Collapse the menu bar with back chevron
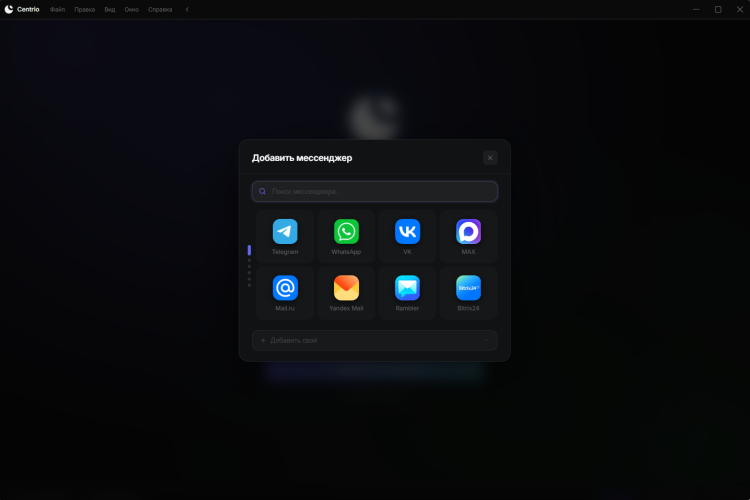 [x=187, y=10]
